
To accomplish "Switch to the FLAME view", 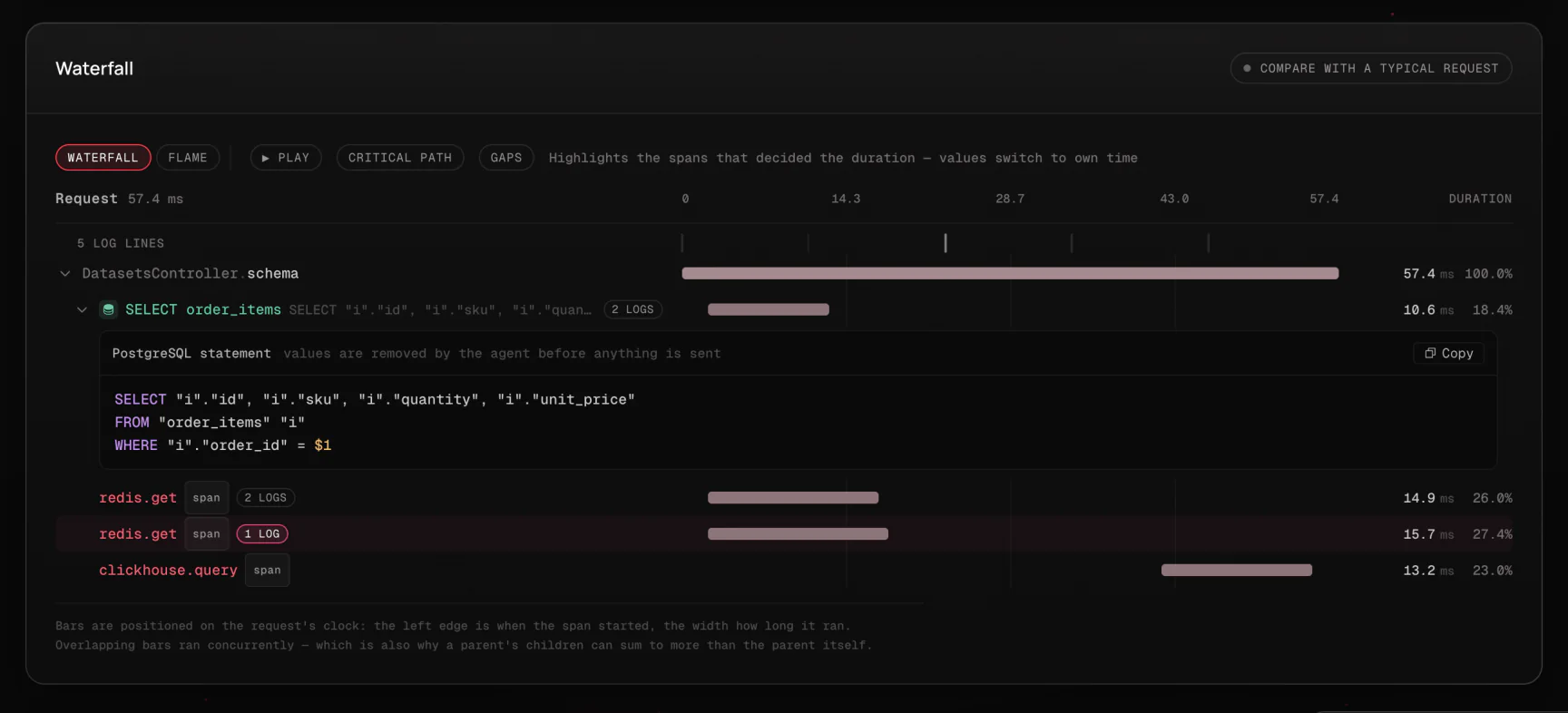I will (x=188, y=157).
